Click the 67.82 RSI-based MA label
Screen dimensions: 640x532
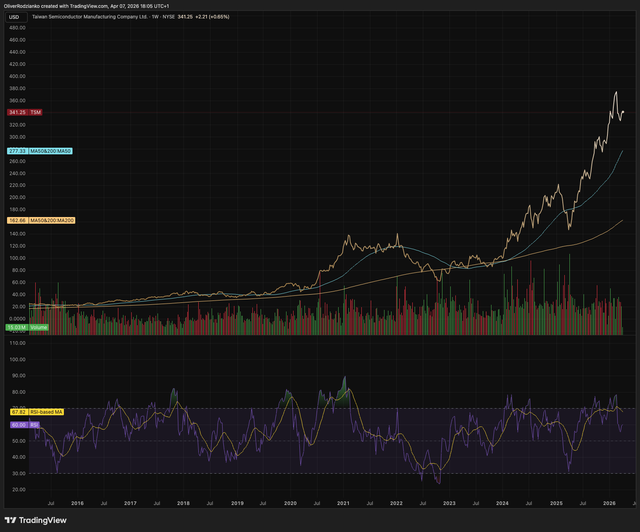(x=37, y=412)
